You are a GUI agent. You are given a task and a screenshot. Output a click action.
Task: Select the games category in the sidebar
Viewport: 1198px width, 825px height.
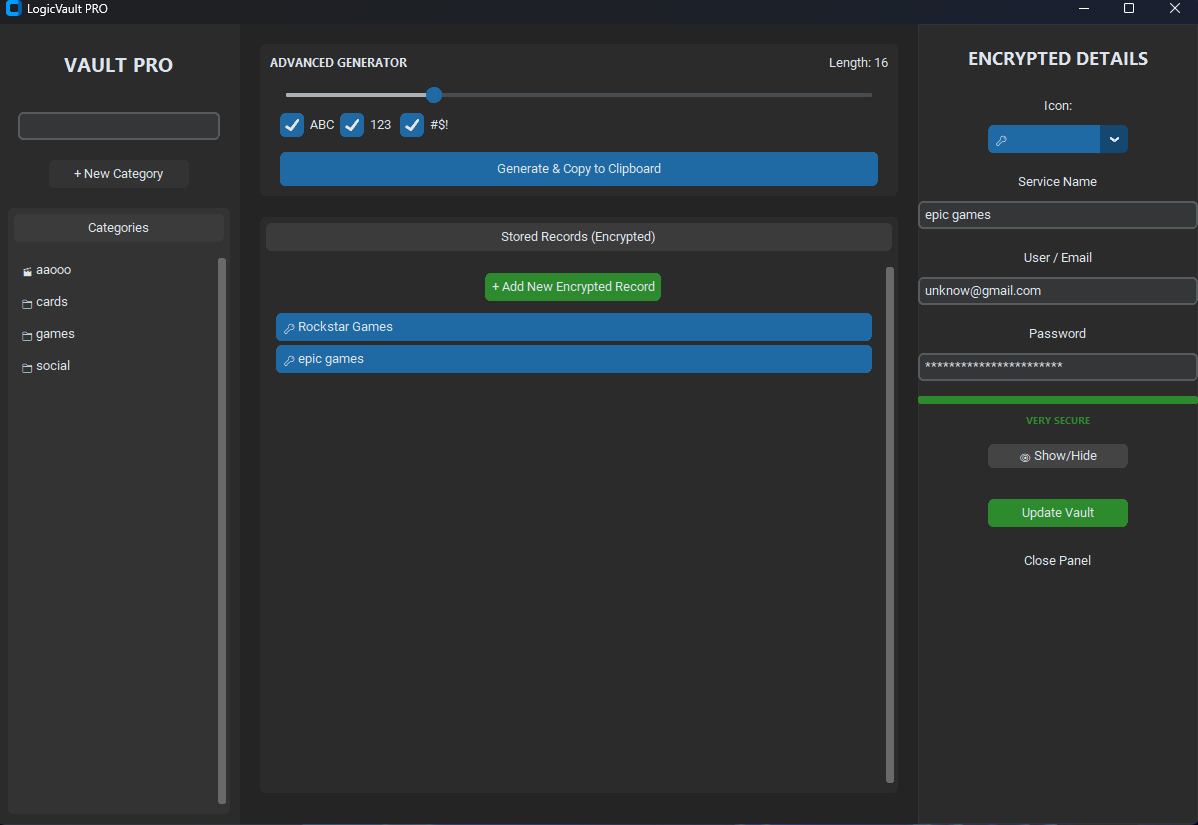point(55,334)
